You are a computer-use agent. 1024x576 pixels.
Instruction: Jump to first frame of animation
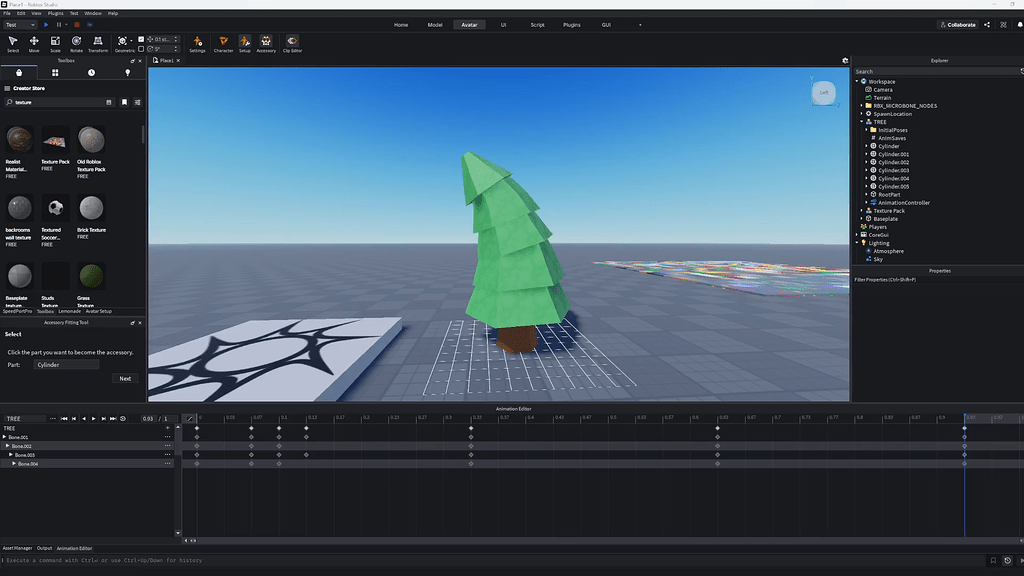(64, 419)
